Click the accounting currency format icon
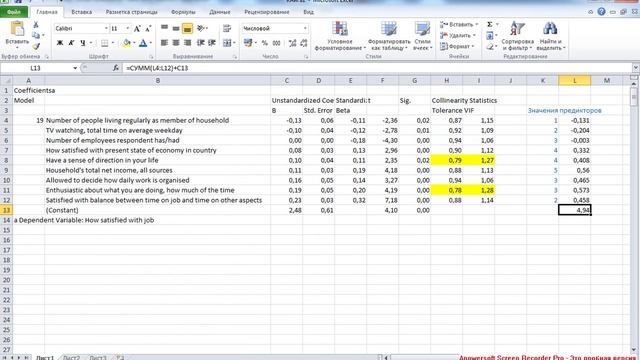The width and height of the screenshot is (640, 360). click(x=248, y=43)
